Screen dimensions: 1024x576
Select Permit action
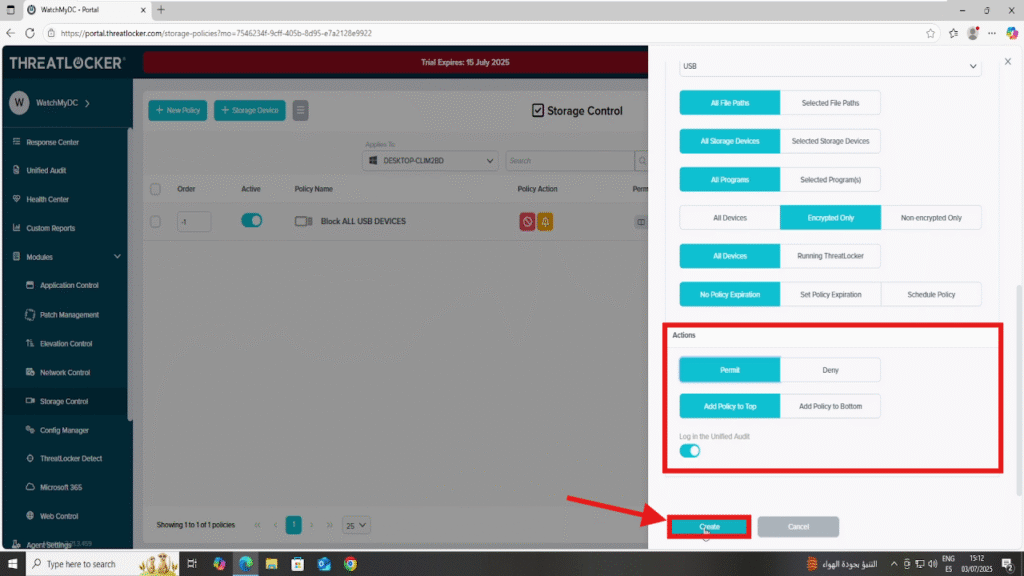(729, 370)
